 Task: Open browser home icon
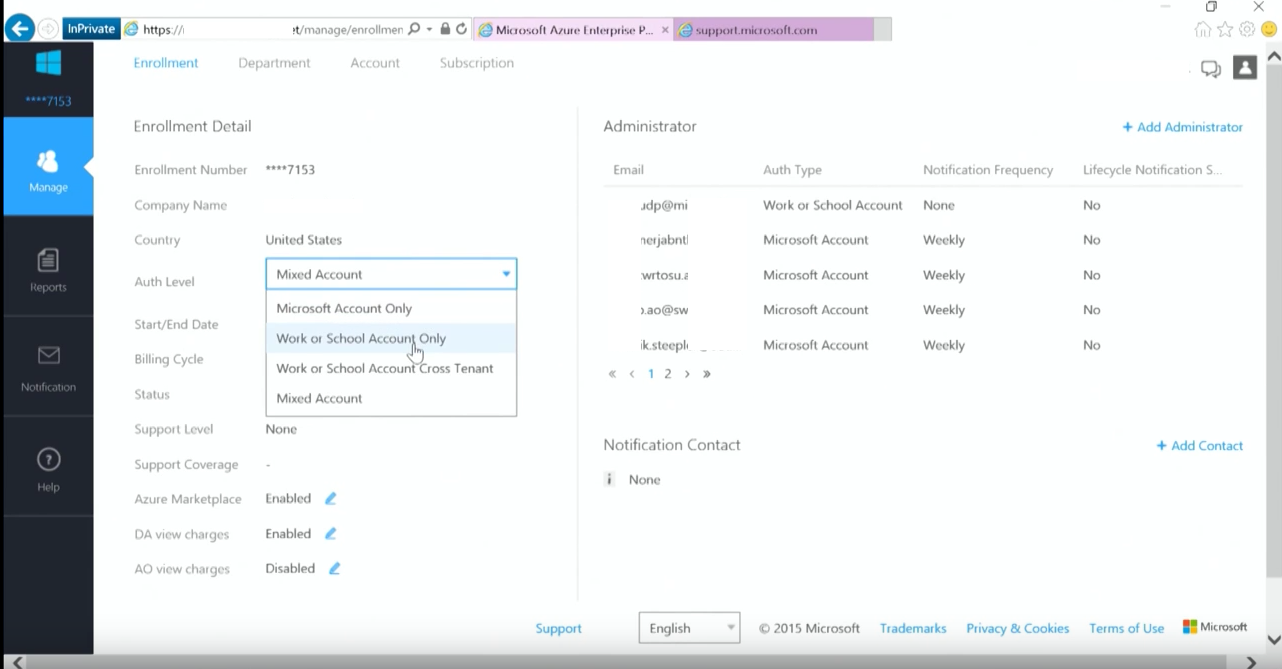click(x=1203, y=30)
